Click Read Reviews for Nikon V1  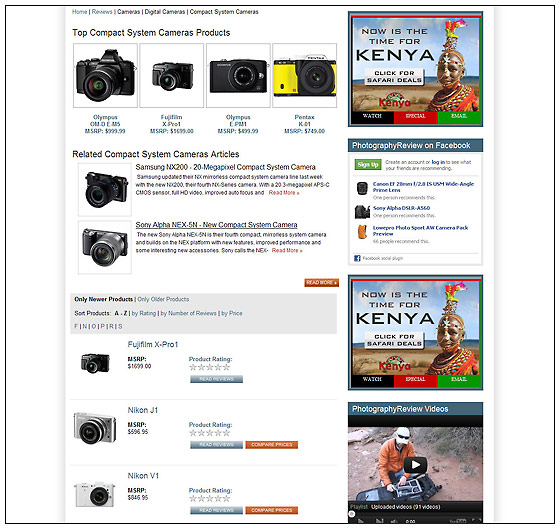(x=216, y=510)
